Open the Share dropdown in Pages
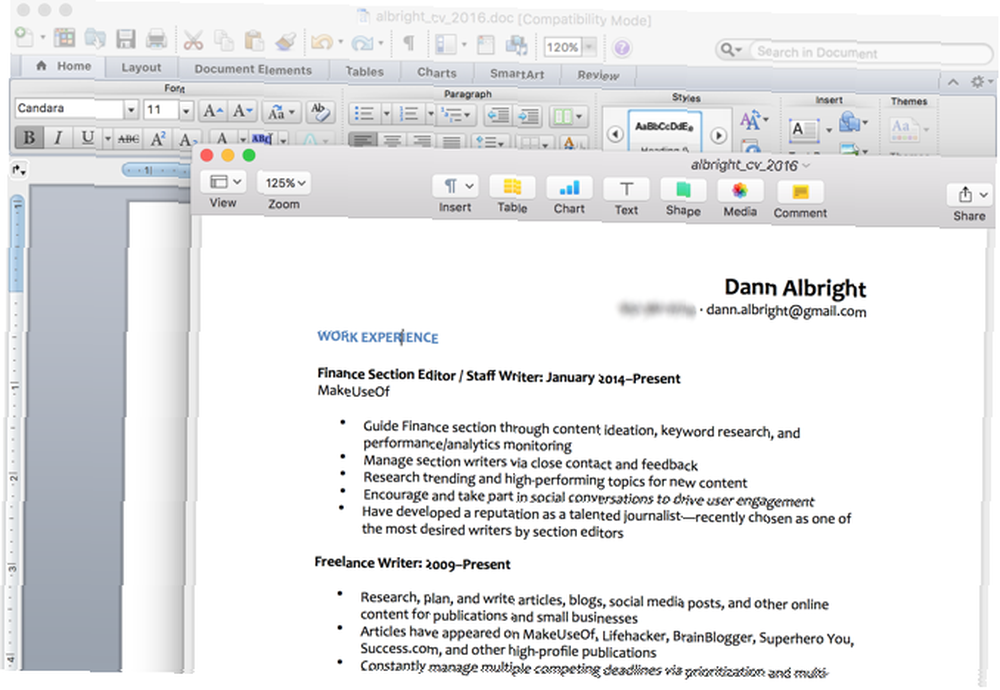 pos(969,195)
